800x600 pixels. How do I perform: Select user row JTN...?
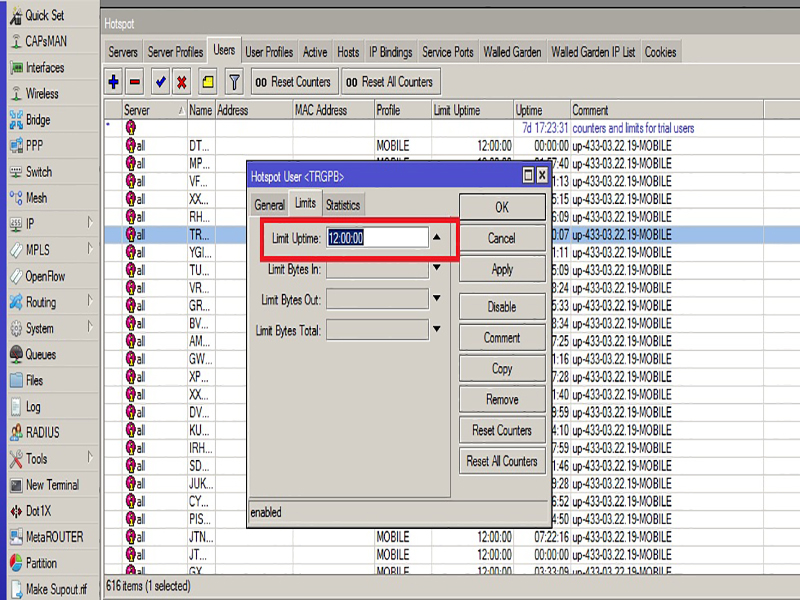(x=434, y=537)
